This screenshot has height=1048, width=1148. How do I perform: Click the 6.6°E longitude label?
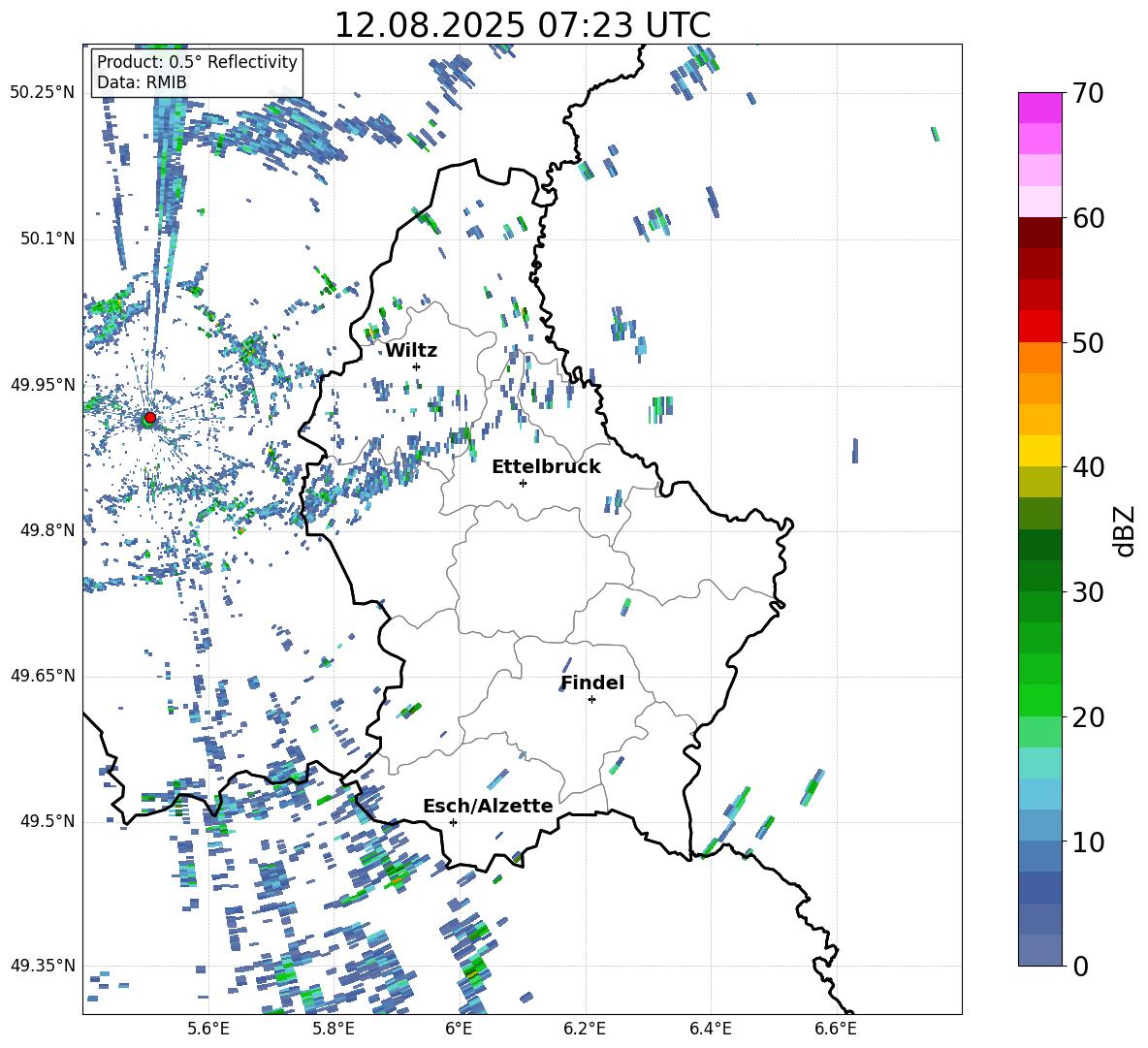click(x=836, y=1029)
